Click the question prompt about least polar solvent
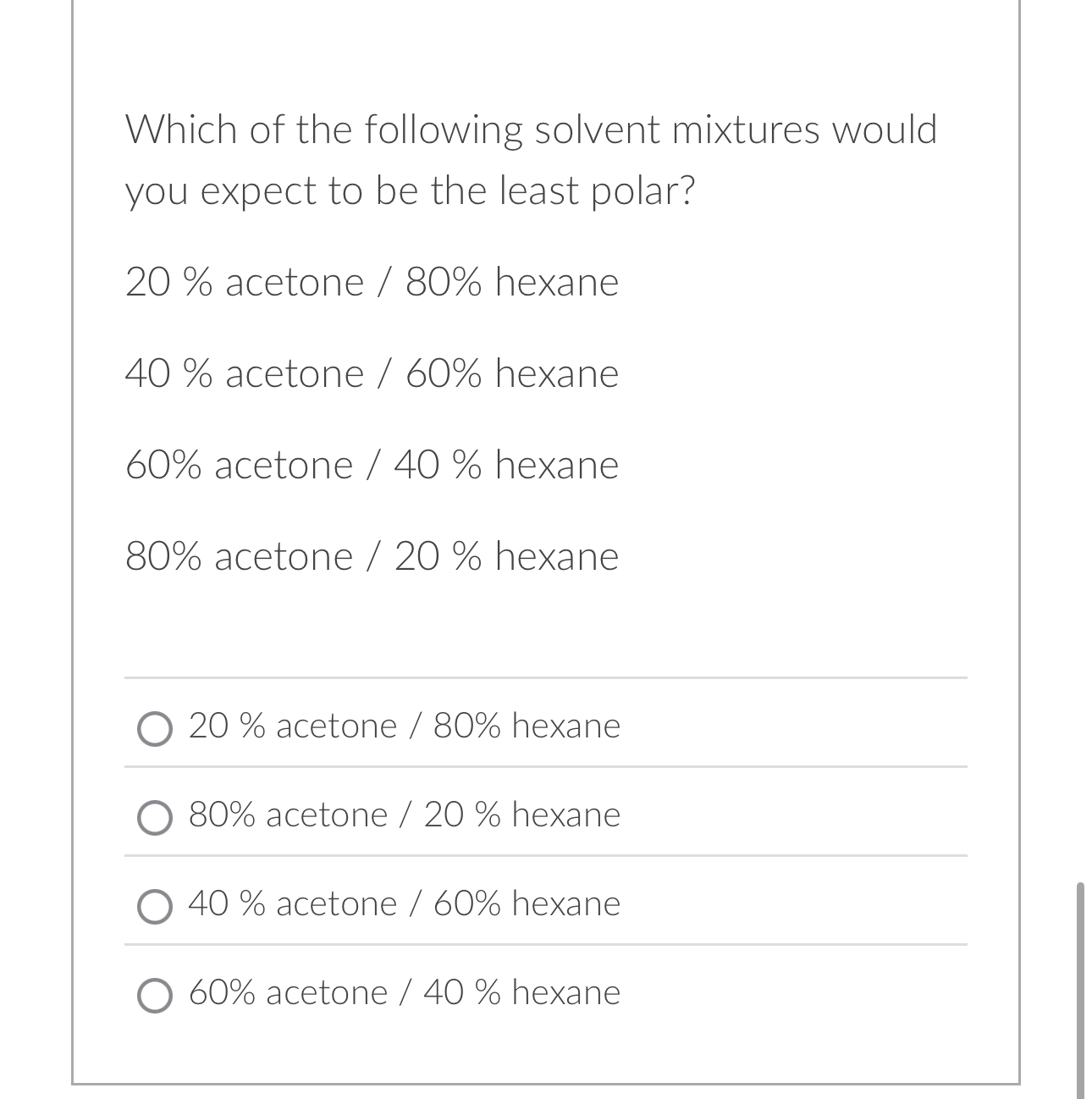1092x1099 pixels. [x=531, y=159]
